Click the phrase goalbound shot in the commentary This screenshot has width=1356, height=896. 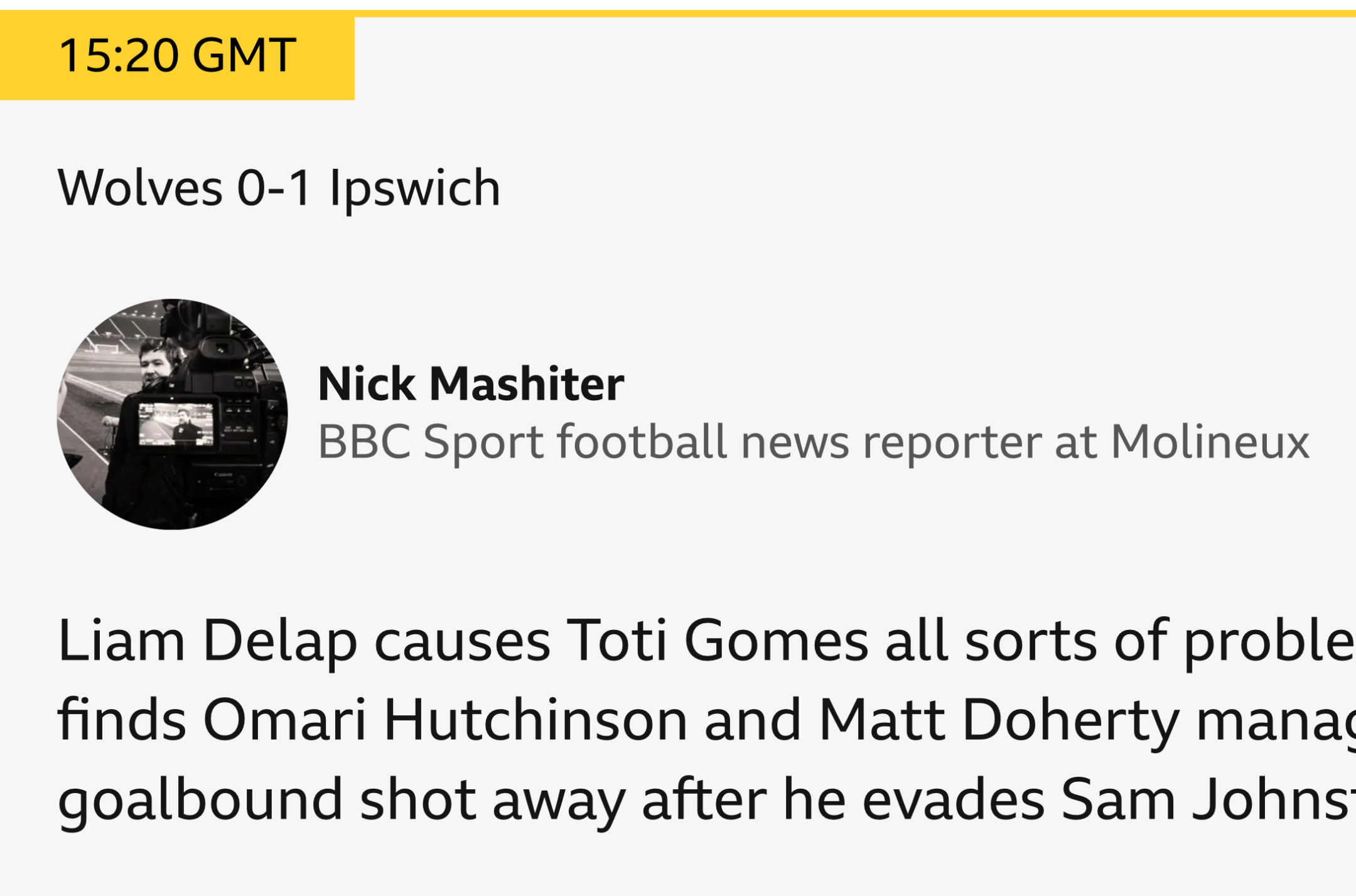(267, 801)
